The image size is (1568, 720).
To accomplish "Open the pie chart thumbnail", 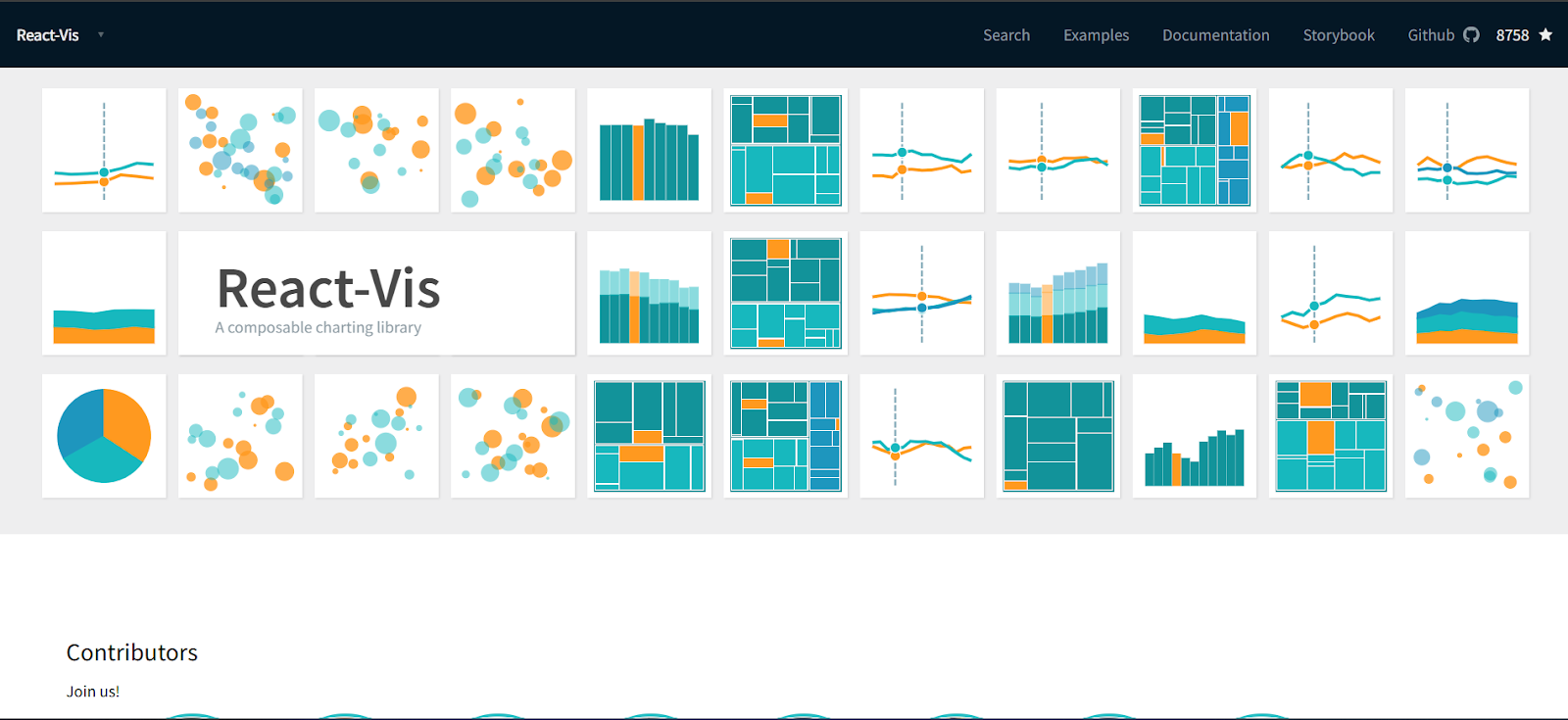I will [104, 436].
